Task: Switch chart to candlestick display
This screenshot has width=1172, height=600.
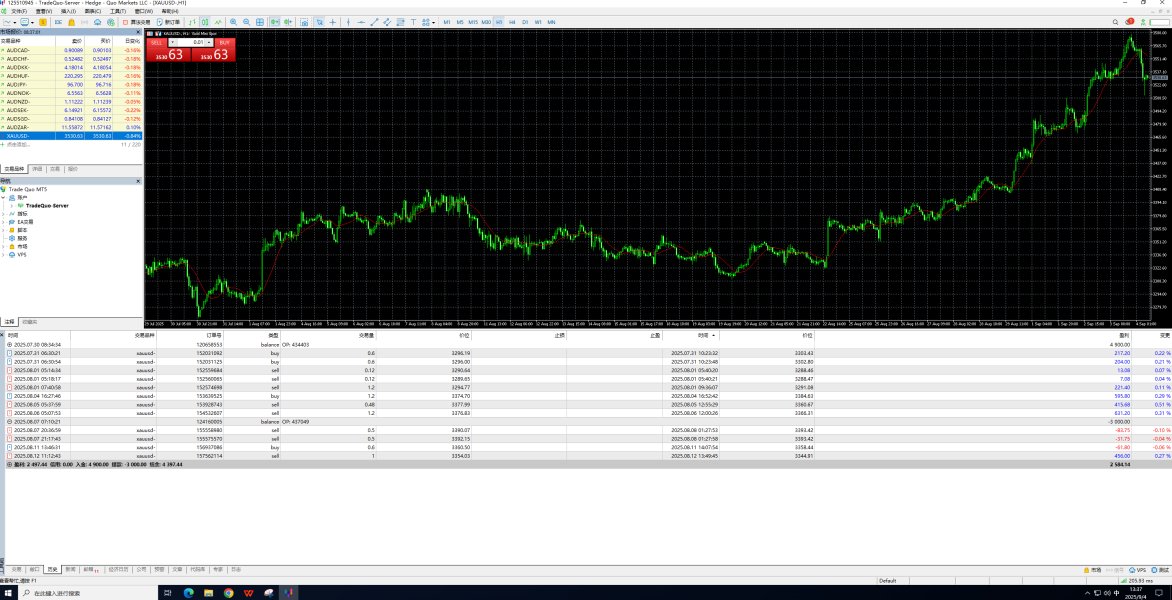Action: (x=204, y=21)
